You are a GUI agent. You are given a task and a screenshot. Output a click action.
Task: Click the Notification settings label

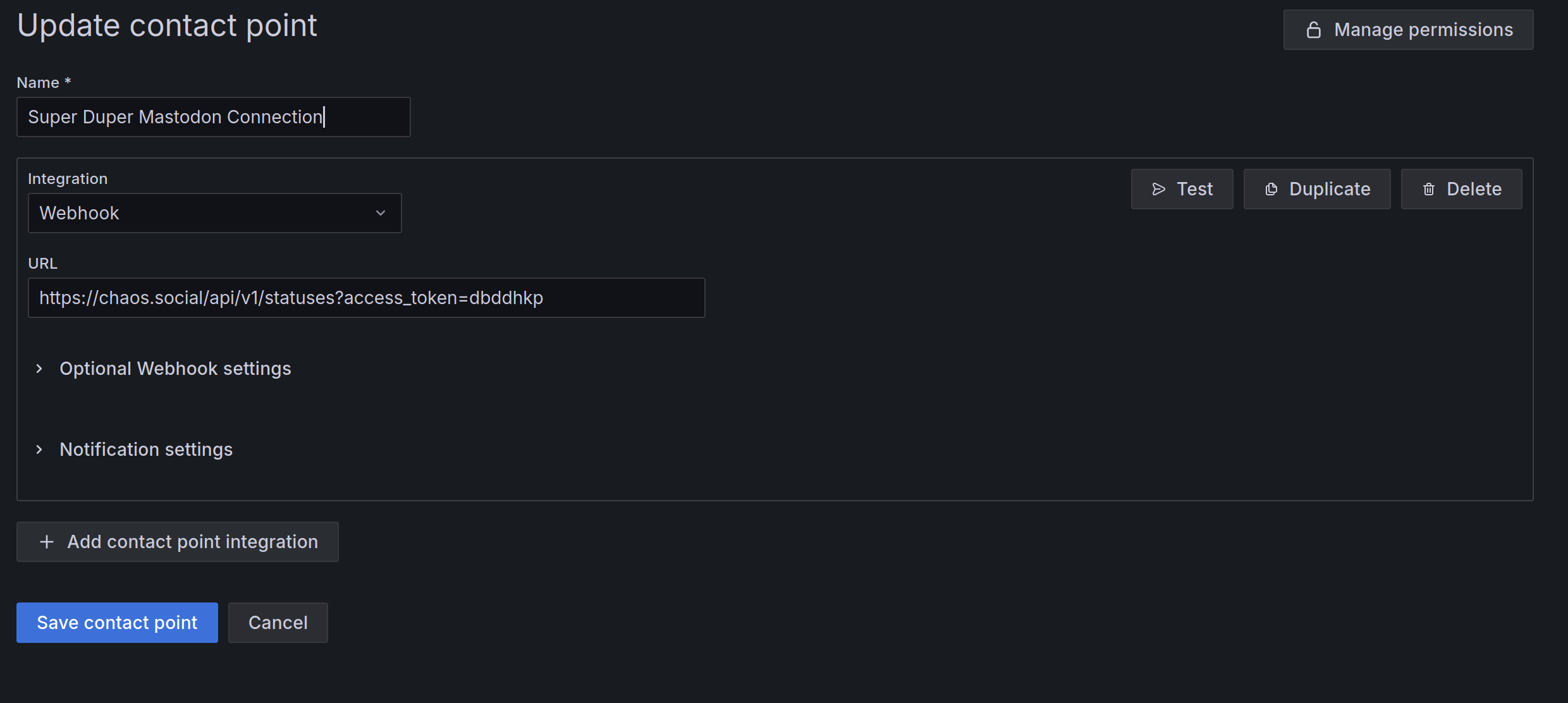pyautogui.click(x=146, y=449)
